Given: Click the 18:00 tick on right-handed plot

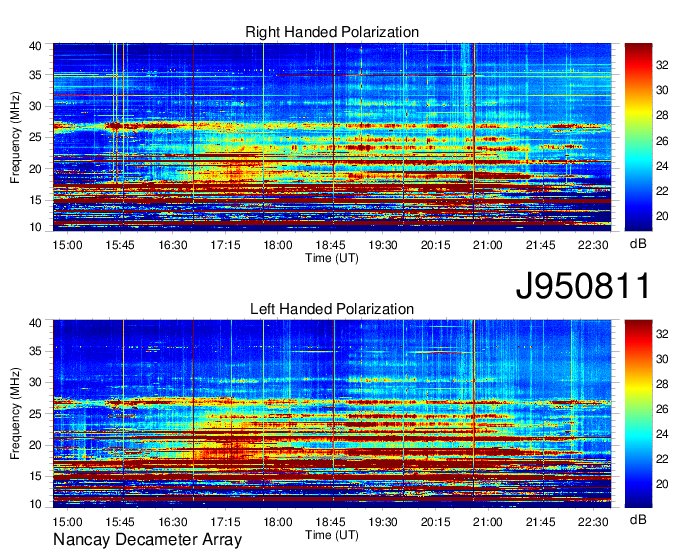Looking at the screenshot, I should pyautogui.click(x=278, y=245).
